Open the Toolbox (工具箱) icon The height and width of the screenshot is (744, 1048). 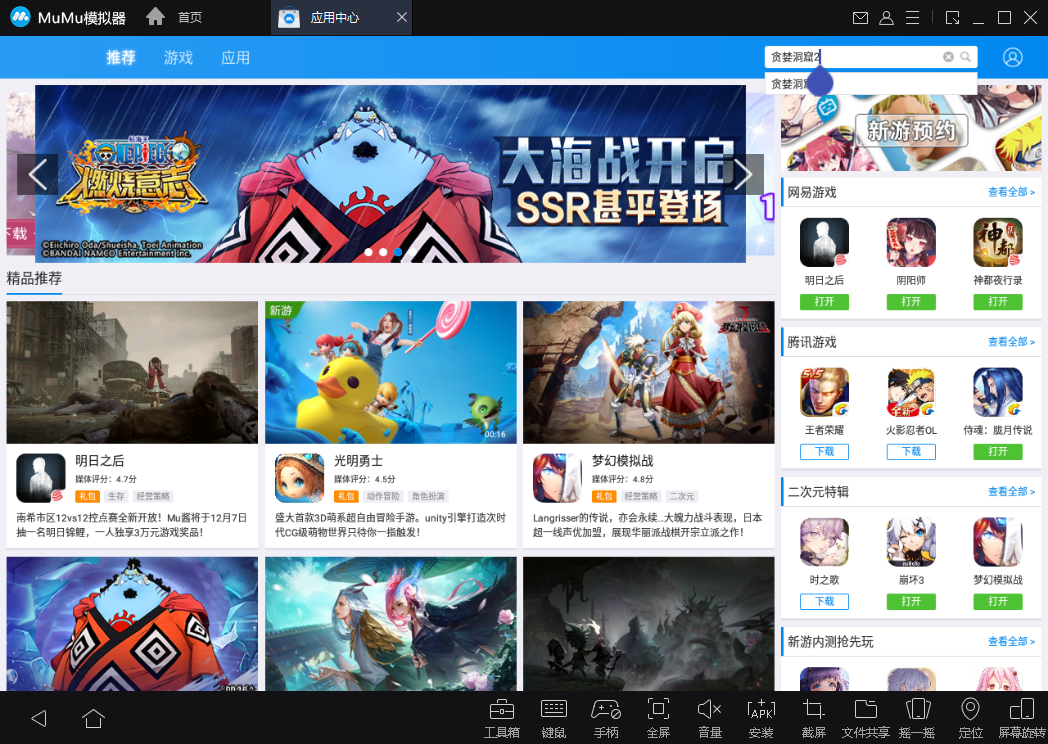(x=501, y=718)
